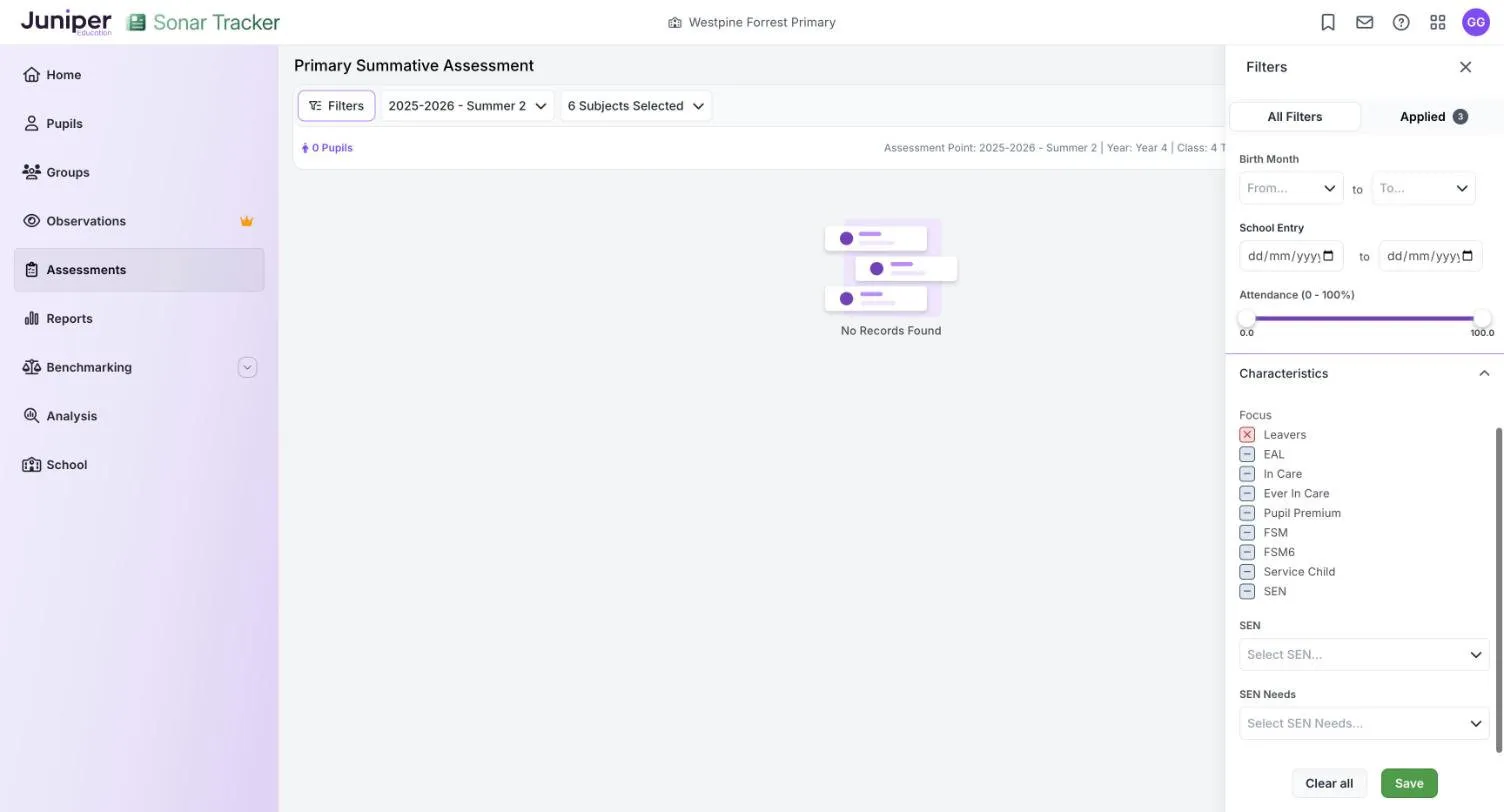
Task: Open the apps grid icon
Action: click(x=1438, y=22)
